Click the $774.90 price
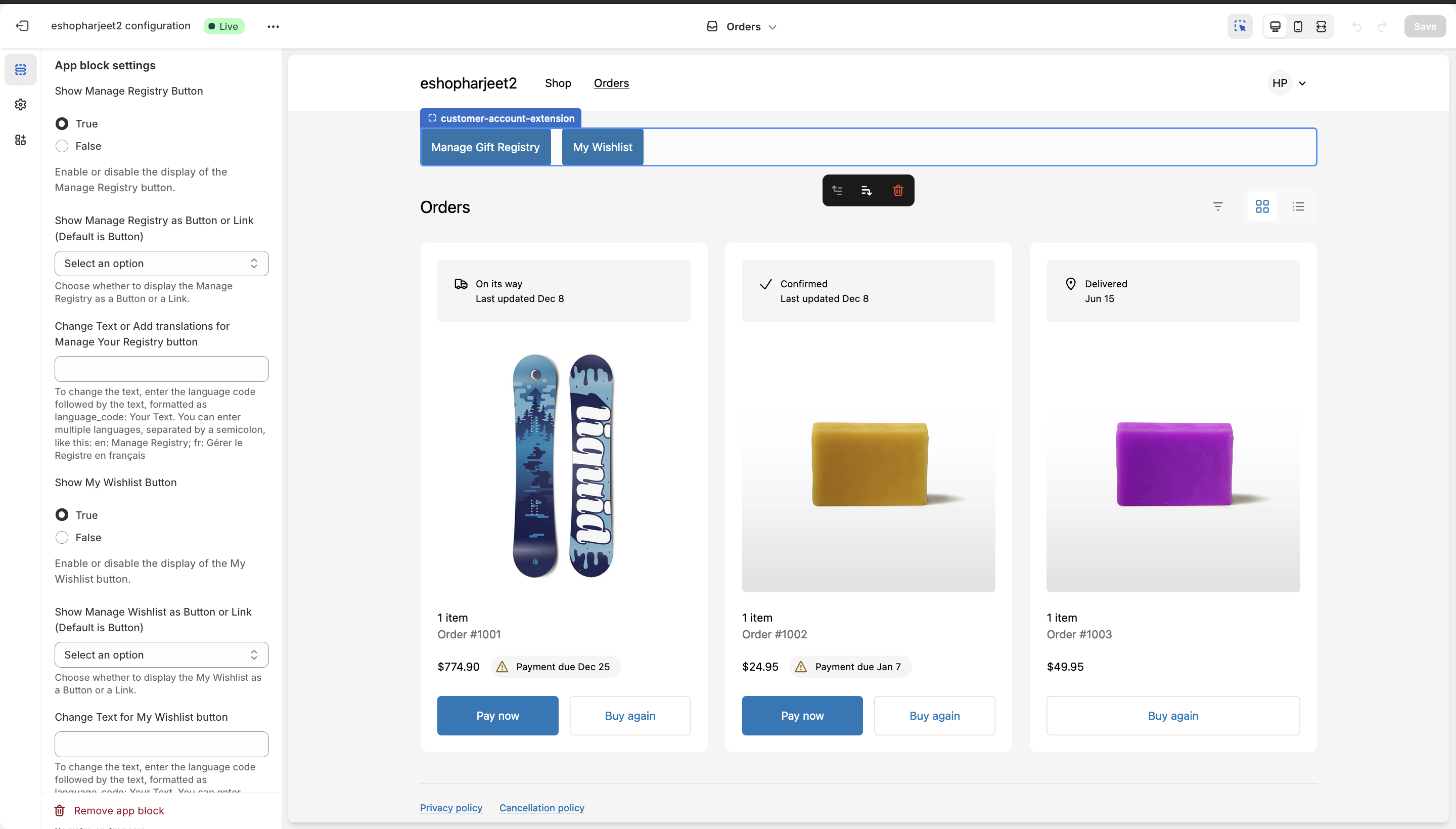 (x=458, y=667)
